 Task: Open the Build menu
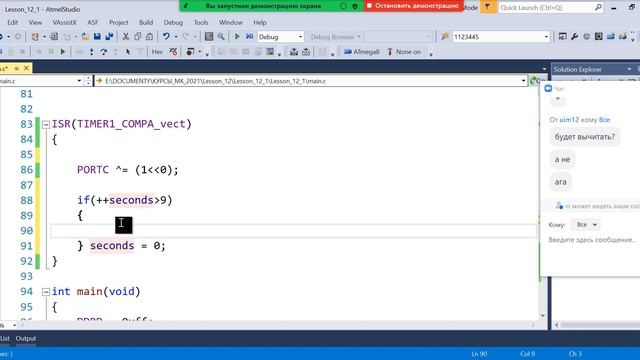pos(146,22)
